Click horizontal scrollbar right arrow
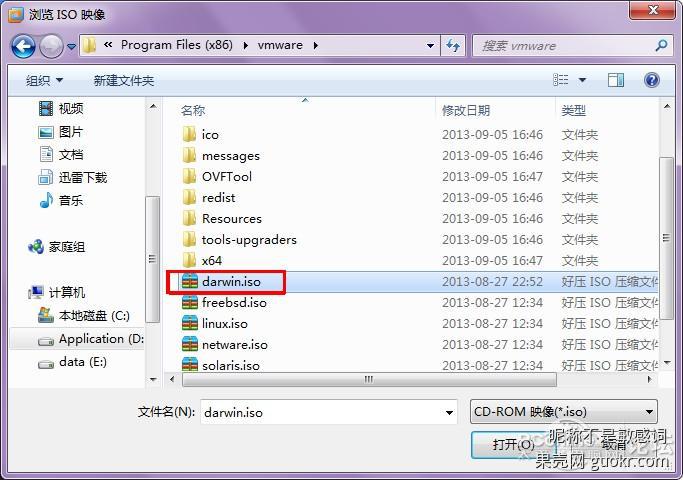The height and width of the screenshot is (480, 683). click(x=649, y=379)
